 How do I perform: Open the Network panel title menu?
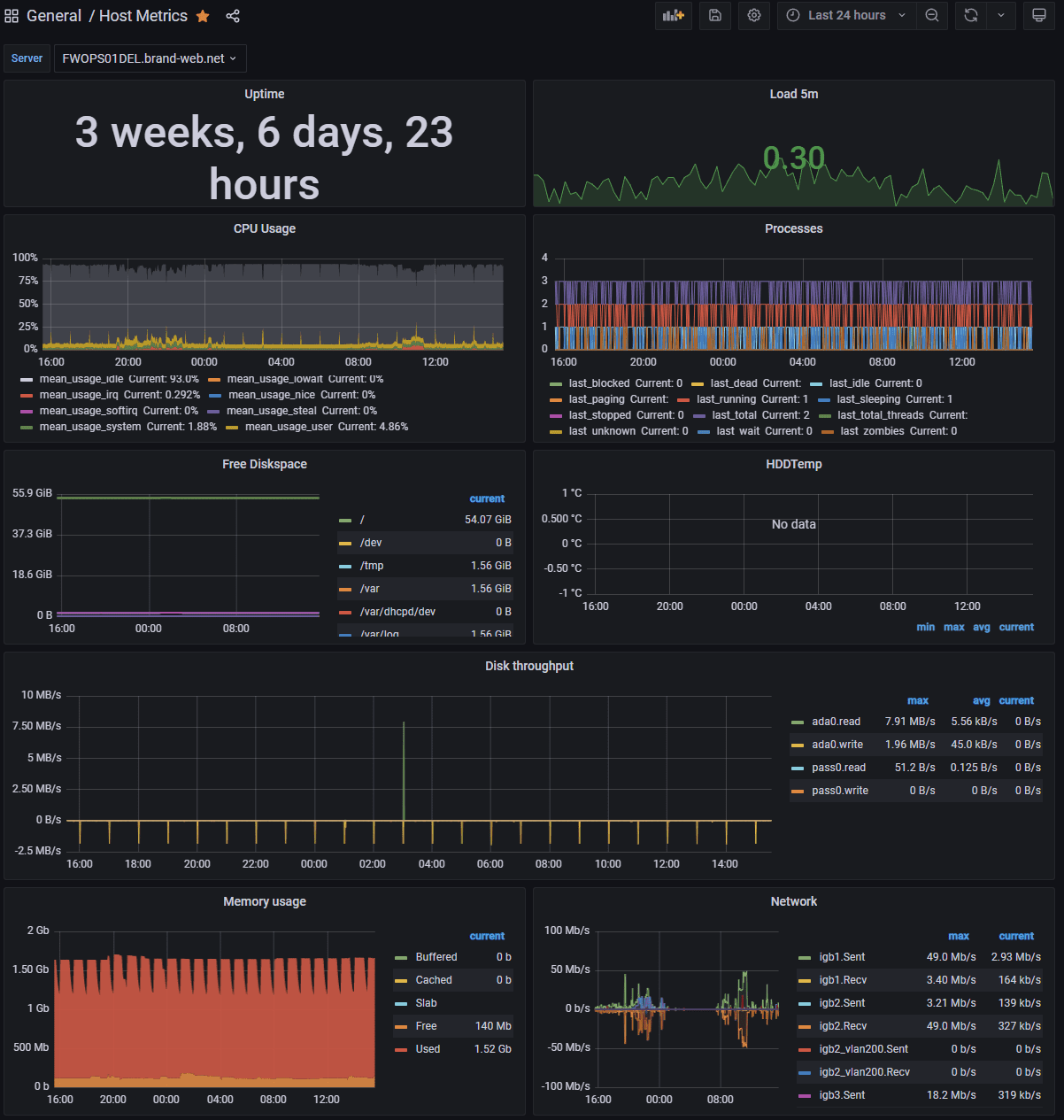(794, 901)
